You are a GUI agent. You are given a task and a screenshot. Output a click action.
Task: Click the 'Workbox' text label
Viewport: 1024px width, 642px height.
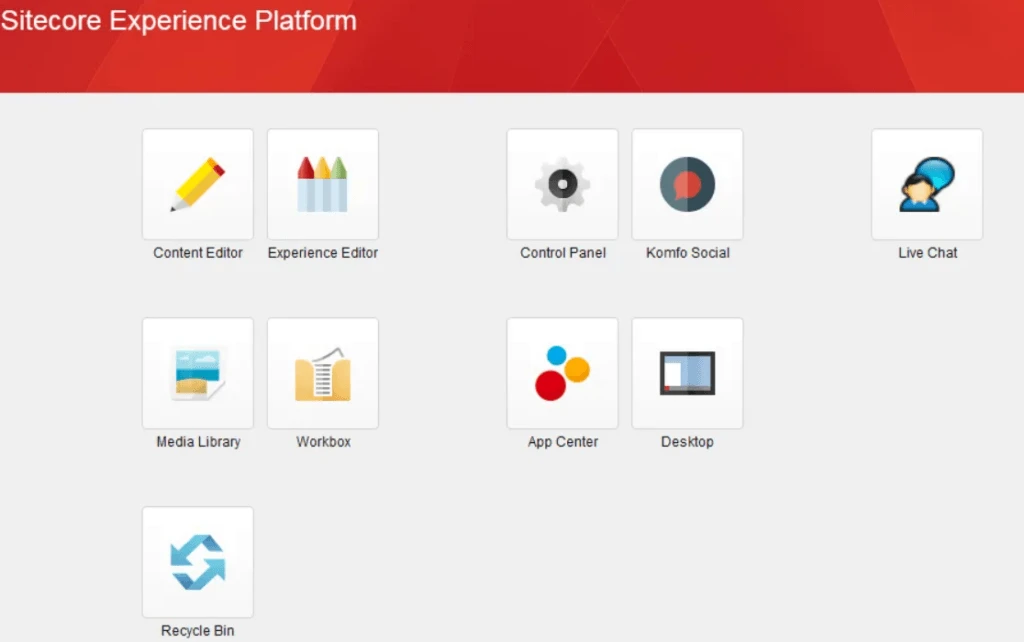[x=323, y=442]
